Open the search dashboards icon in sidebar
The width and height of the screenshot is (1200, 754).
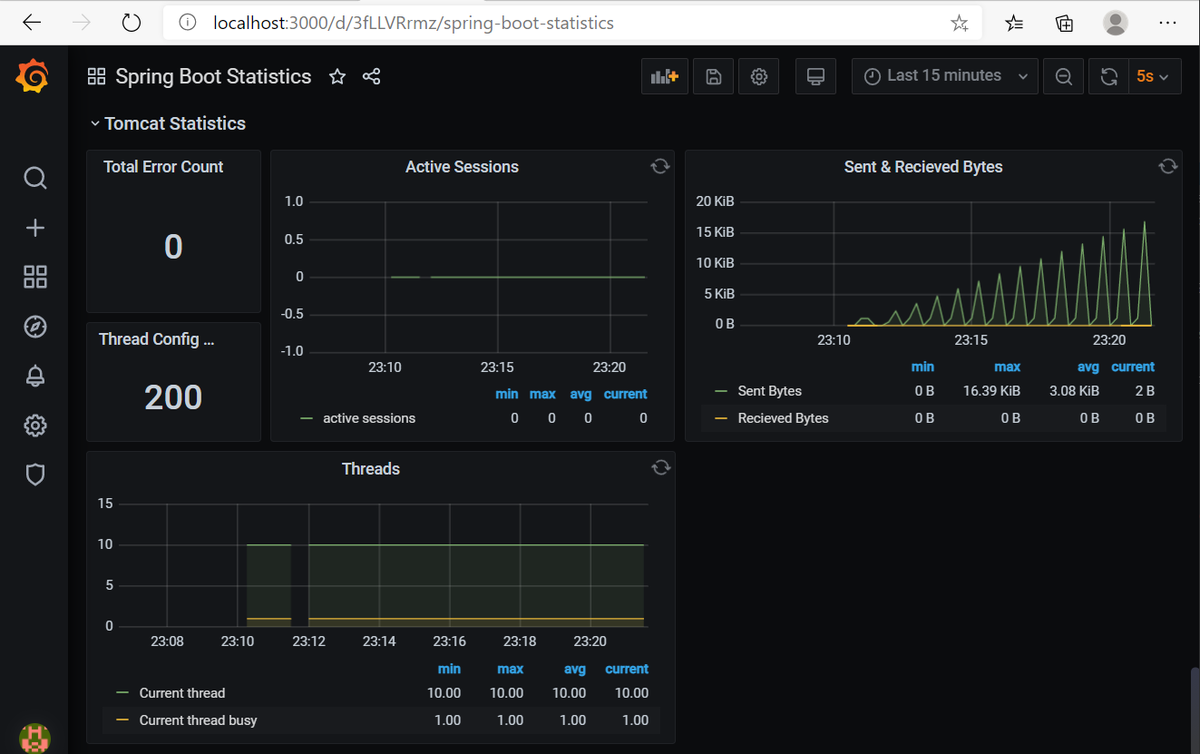35,178
